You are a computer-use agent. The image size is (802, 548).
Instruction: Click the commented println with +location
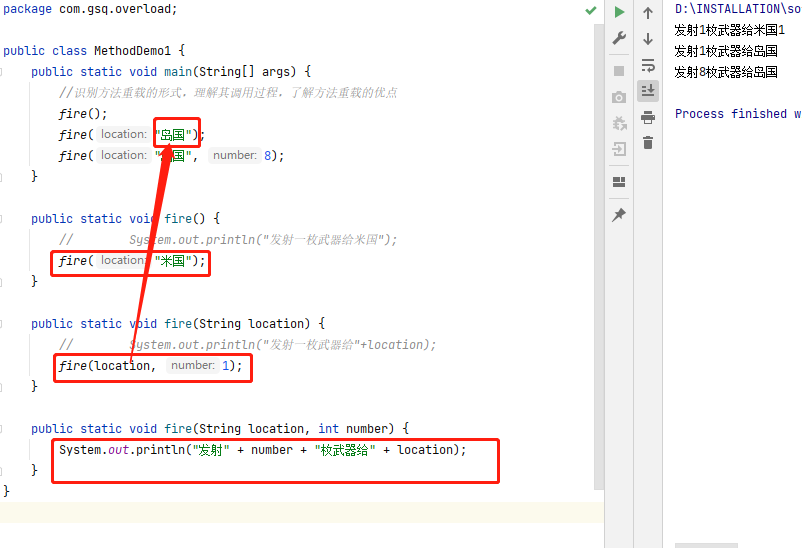click(x=248, y=344)
